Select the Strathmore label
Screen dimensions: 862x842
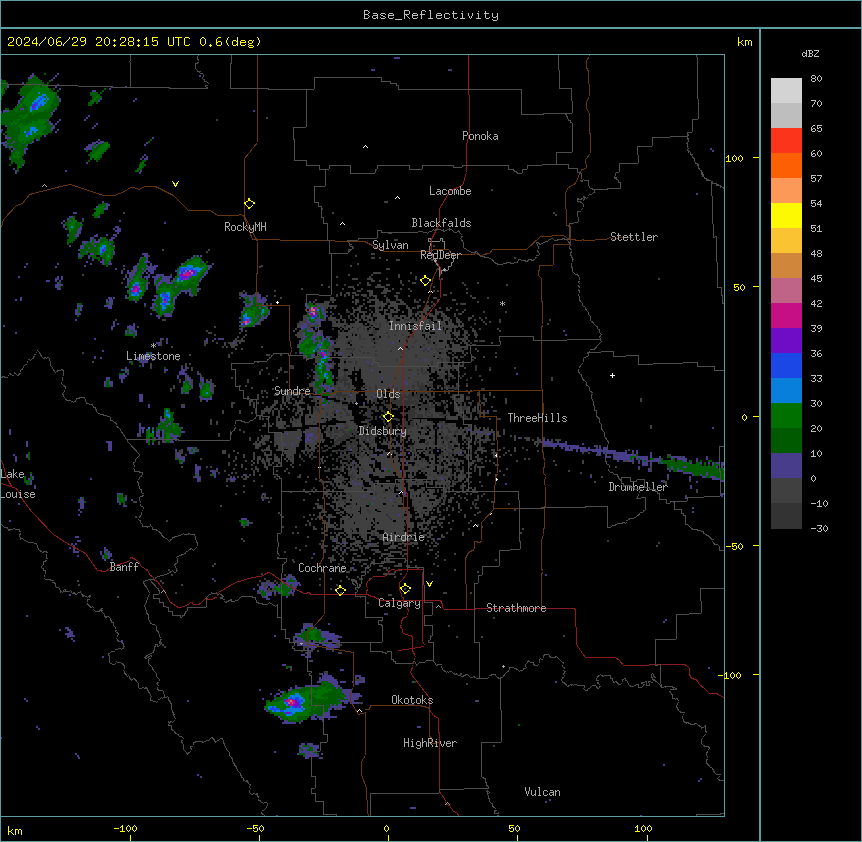pos(516,608)
